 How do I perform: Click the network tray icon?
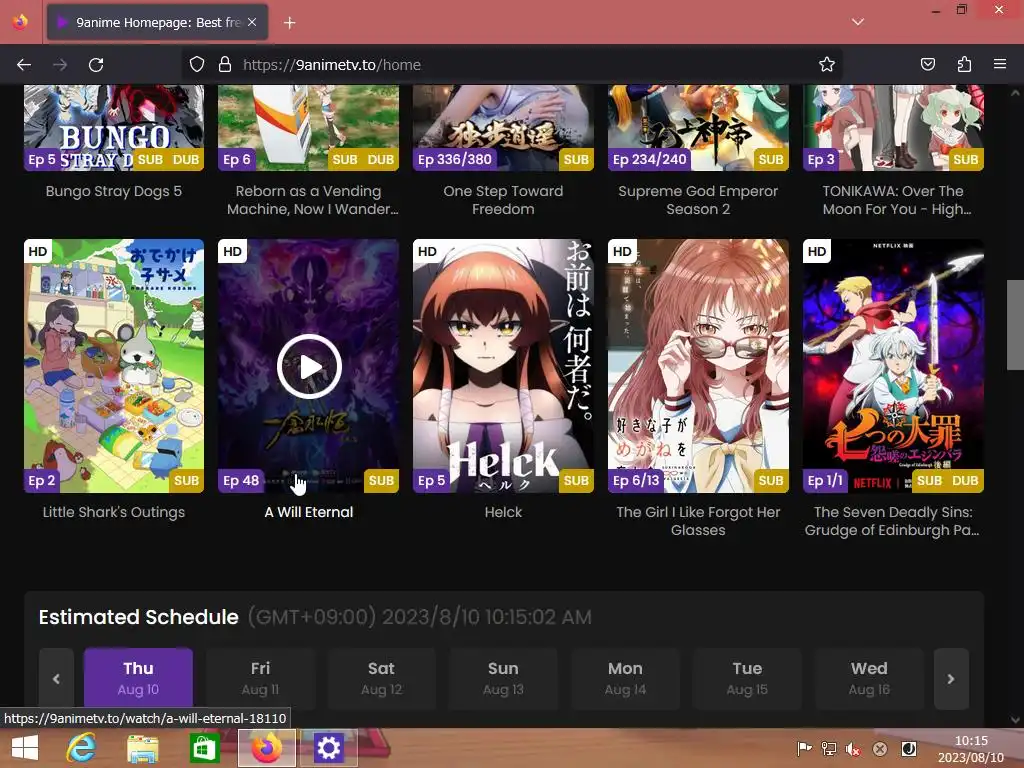click(829, 749)
